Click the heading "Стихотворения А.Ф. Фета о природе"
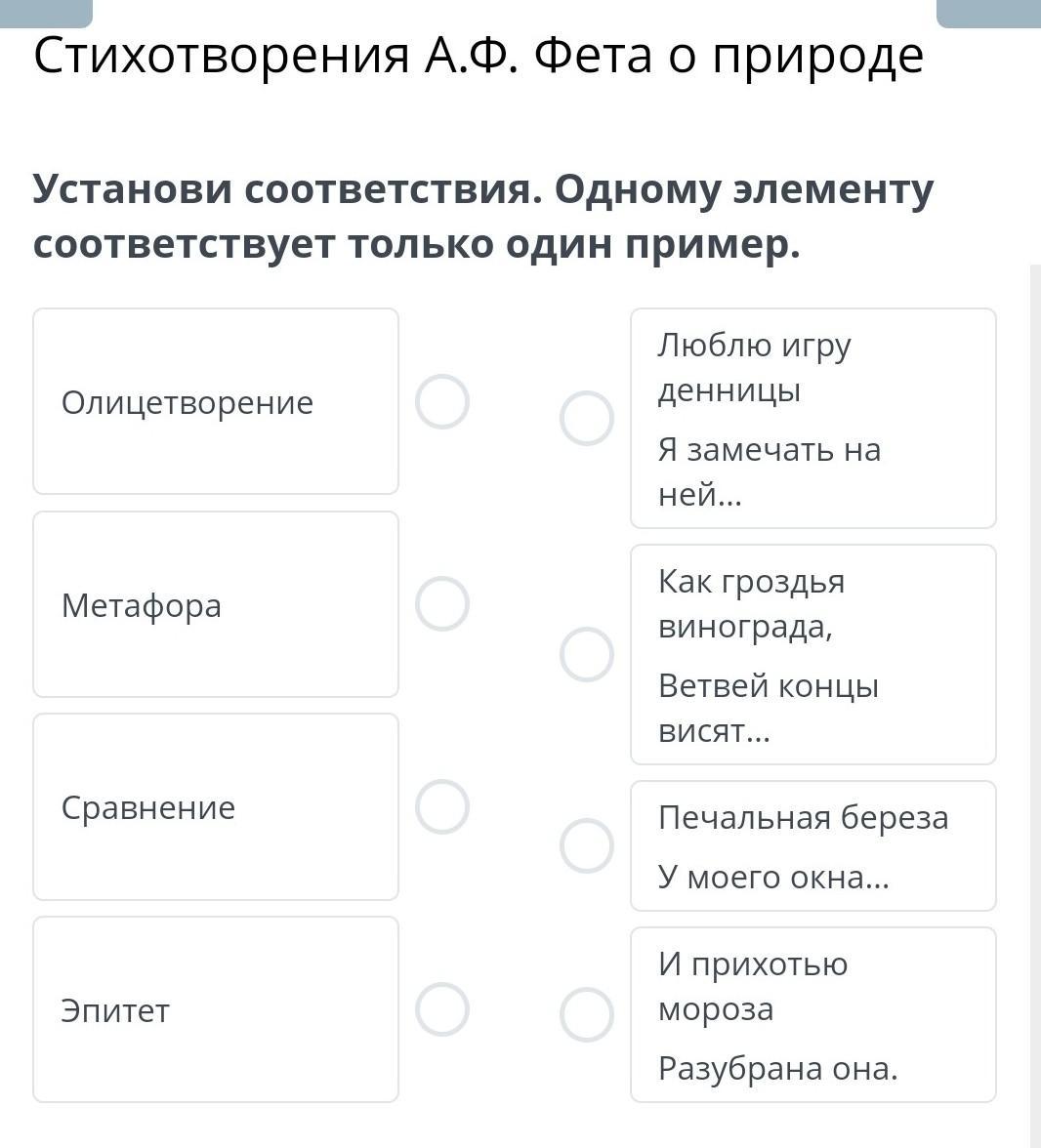Viewport: 1041px width, 1148px height. [x=479, y=56]
